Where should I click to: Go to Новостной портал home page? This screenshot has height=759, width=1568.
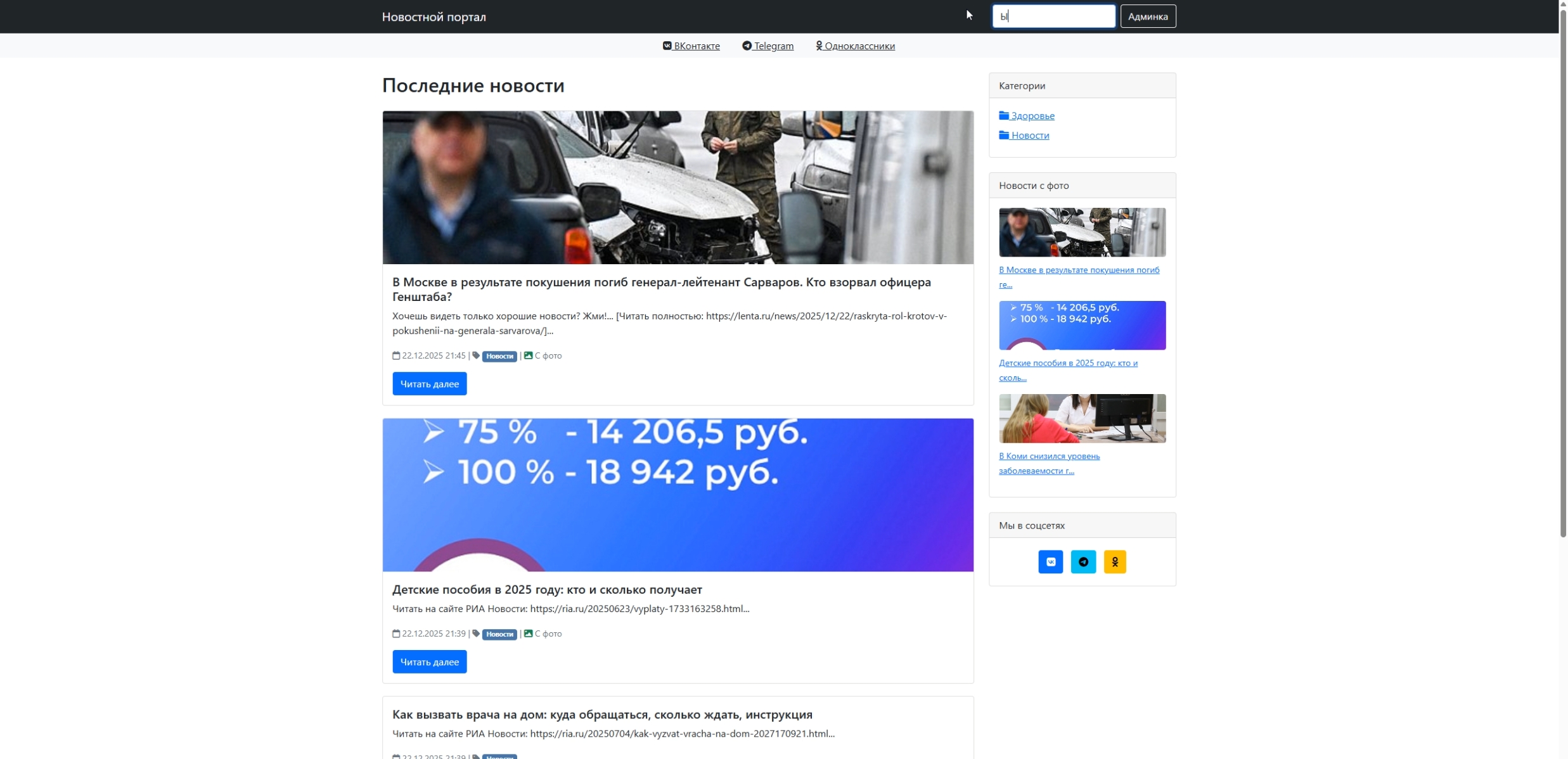[x=434, y=16]
